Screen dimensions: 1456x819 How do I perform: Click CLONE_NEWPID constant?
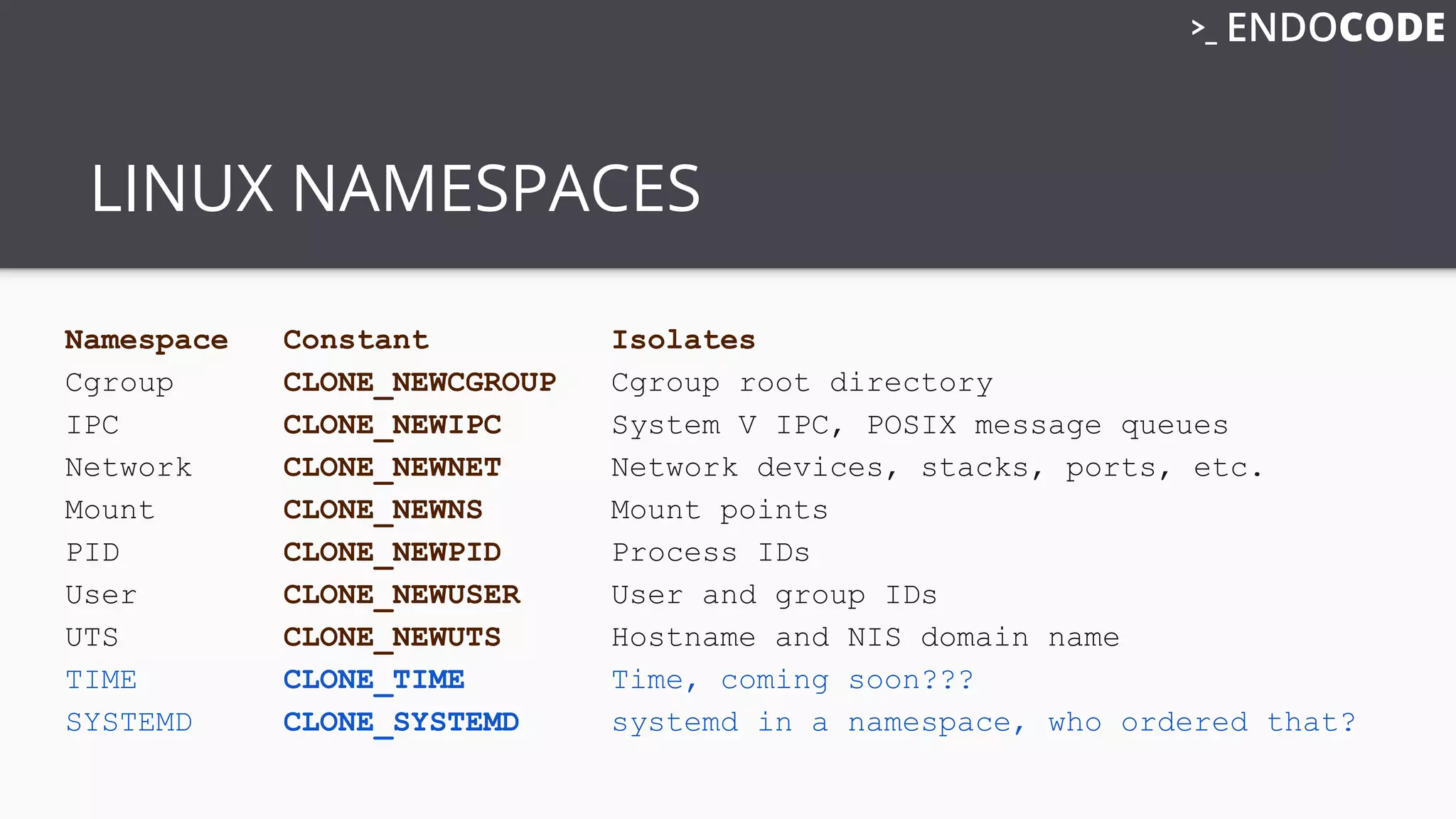tap(392, 554)
